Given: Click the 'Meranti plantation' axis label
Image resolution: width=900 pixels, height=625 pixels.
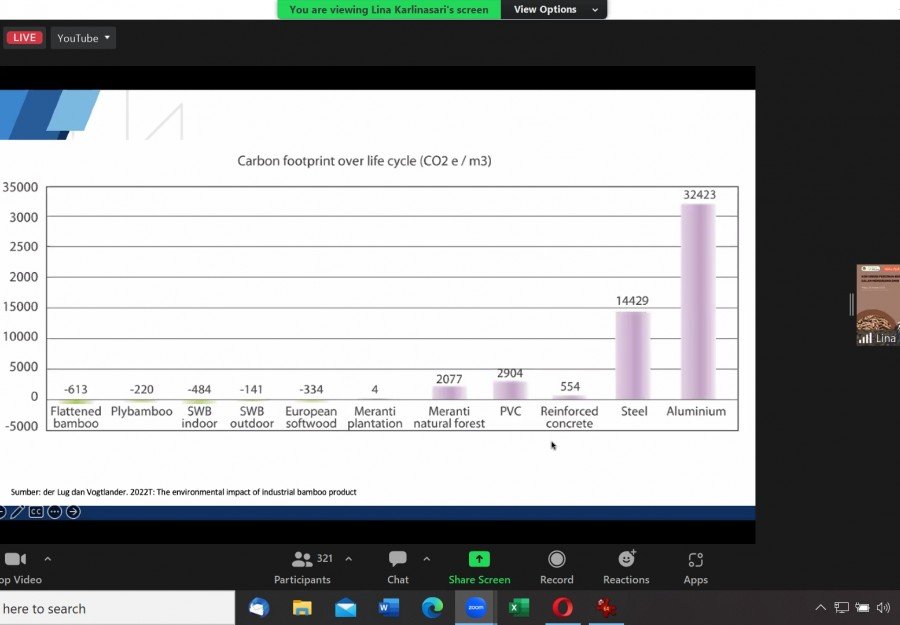Looking at the screenshot, I should click(x=375, y=417).
